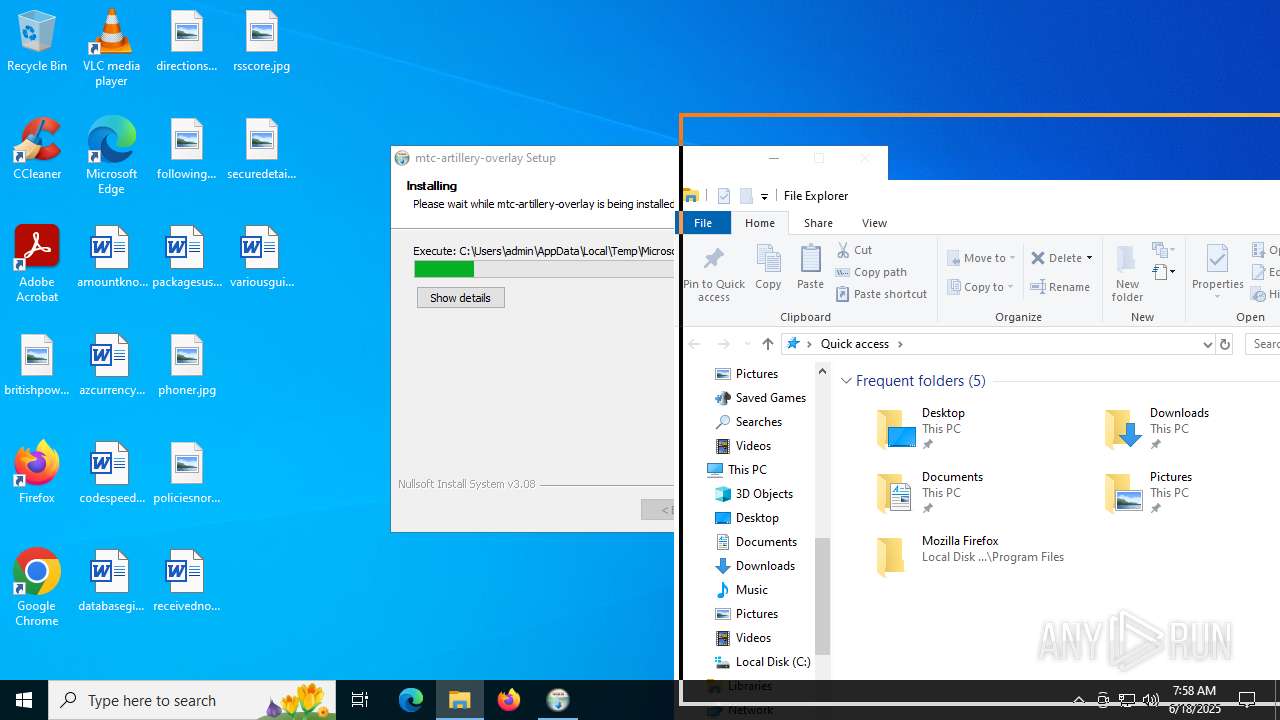Open the Mozilla Firefox frequent folder
The height and width of the screenshot is (720, 1280).
pyautogui.click(x=970, y=557)
